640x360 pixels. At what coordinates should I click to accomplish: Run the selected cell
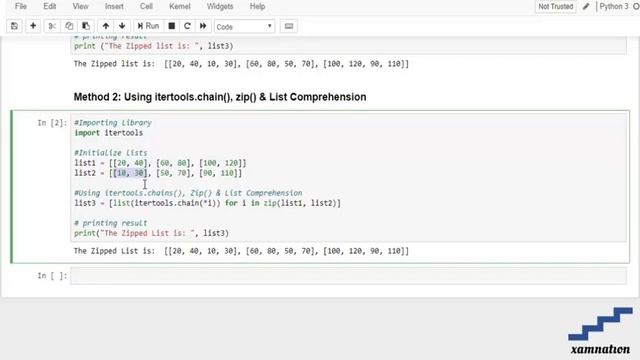148,26
